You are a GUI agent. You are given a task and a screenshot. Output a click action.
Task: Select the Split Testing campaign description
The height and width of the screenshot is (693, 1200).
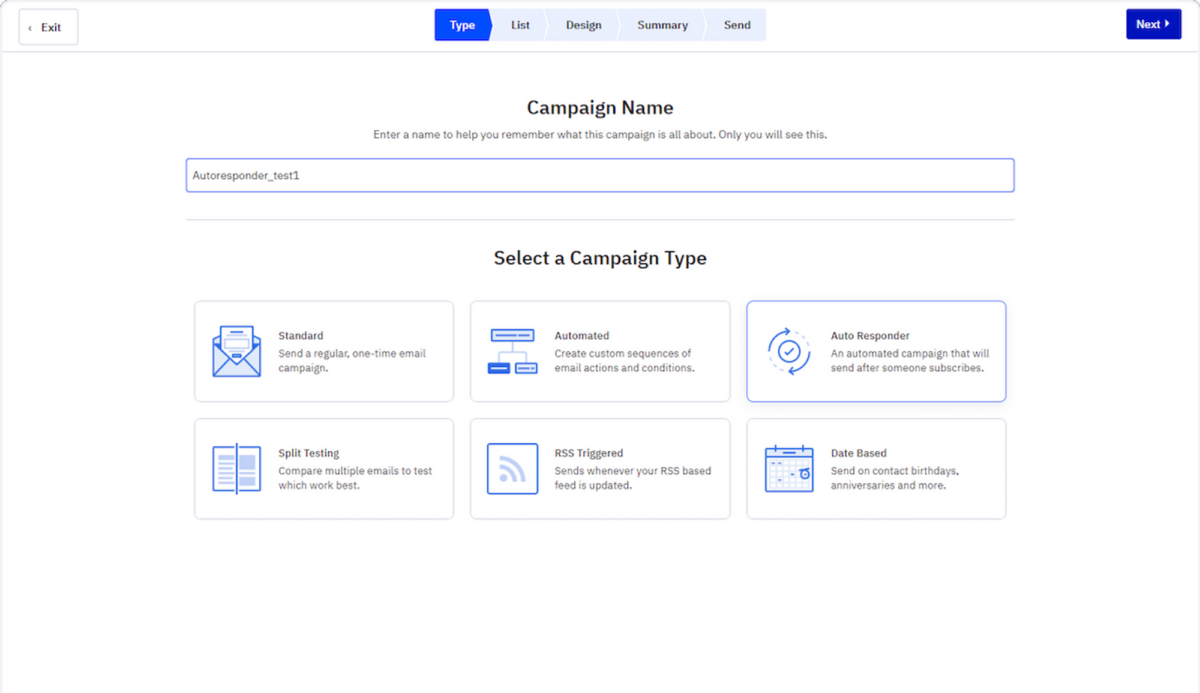click(x=355, y=478)
